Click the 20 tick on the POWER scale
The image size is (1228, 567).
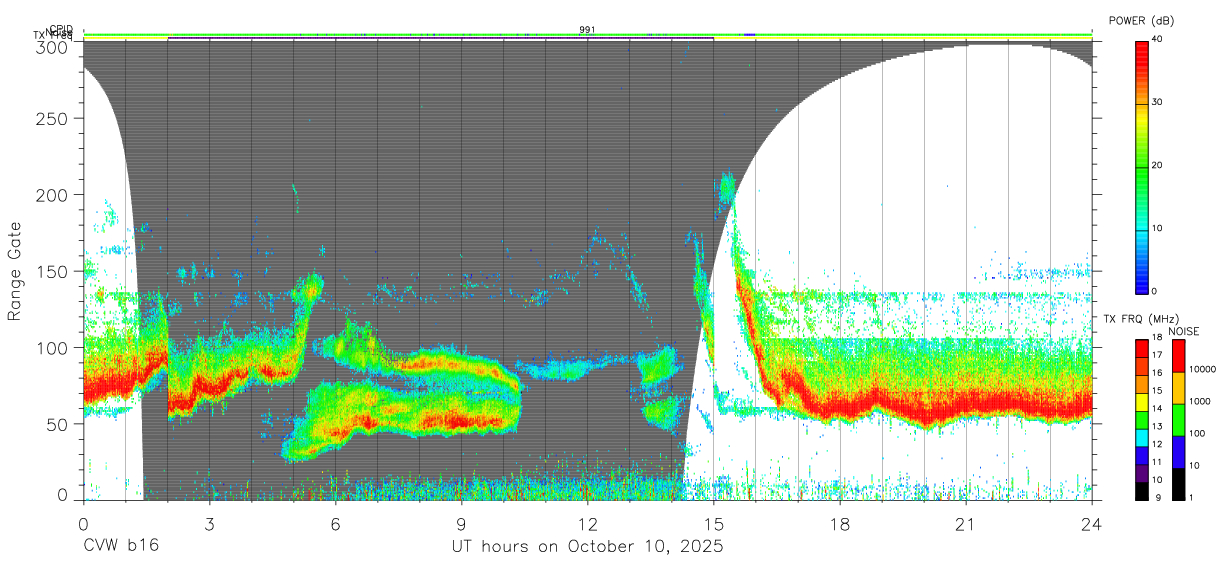(x=1157, y=166)
